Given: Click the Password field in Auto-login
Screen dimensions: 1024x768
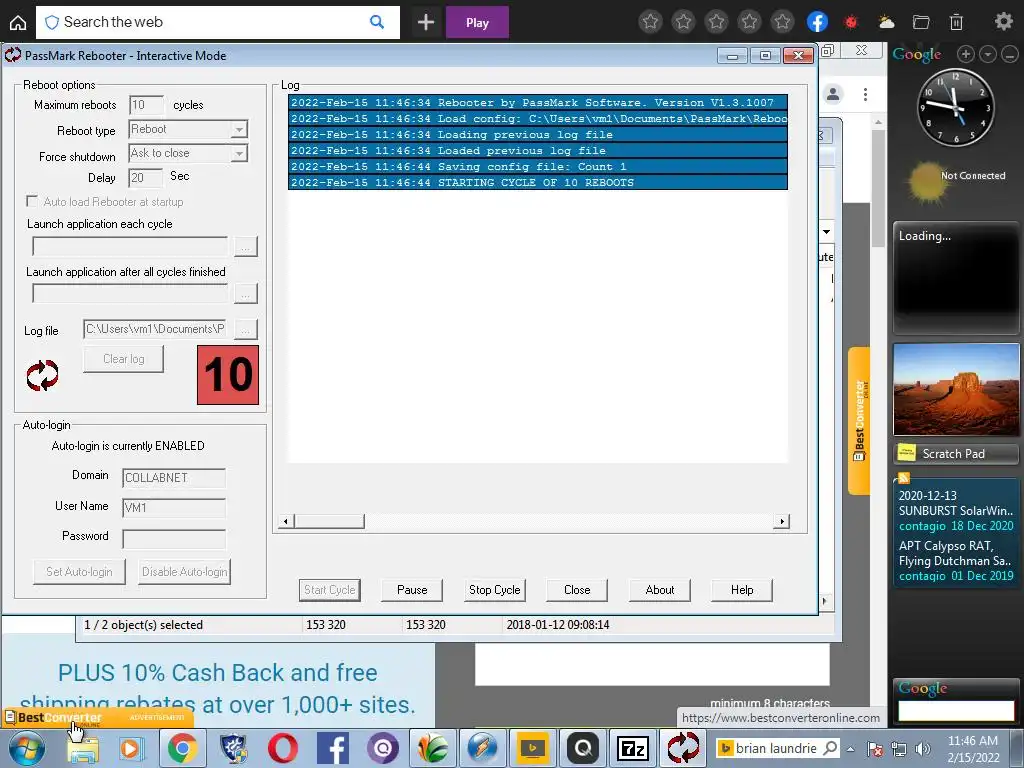Looking at the screenshot, I should (x=174, y=539).
